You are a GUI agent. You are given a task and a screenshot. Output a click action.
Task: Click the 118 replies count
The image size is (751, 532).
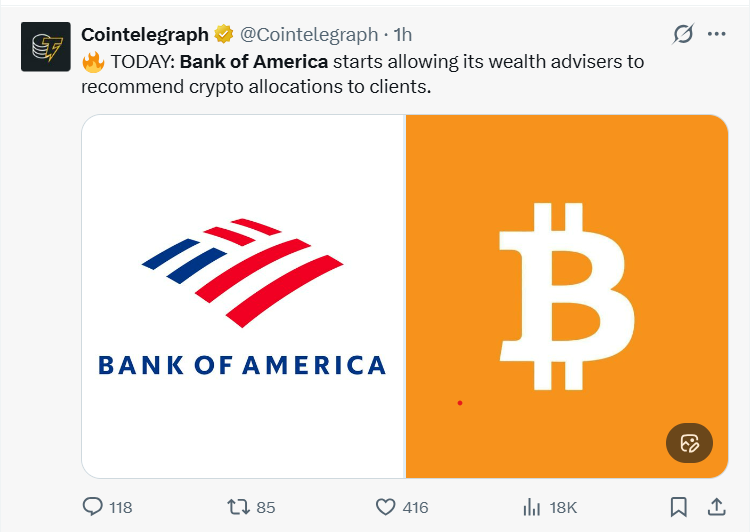[x=121, y=508]
